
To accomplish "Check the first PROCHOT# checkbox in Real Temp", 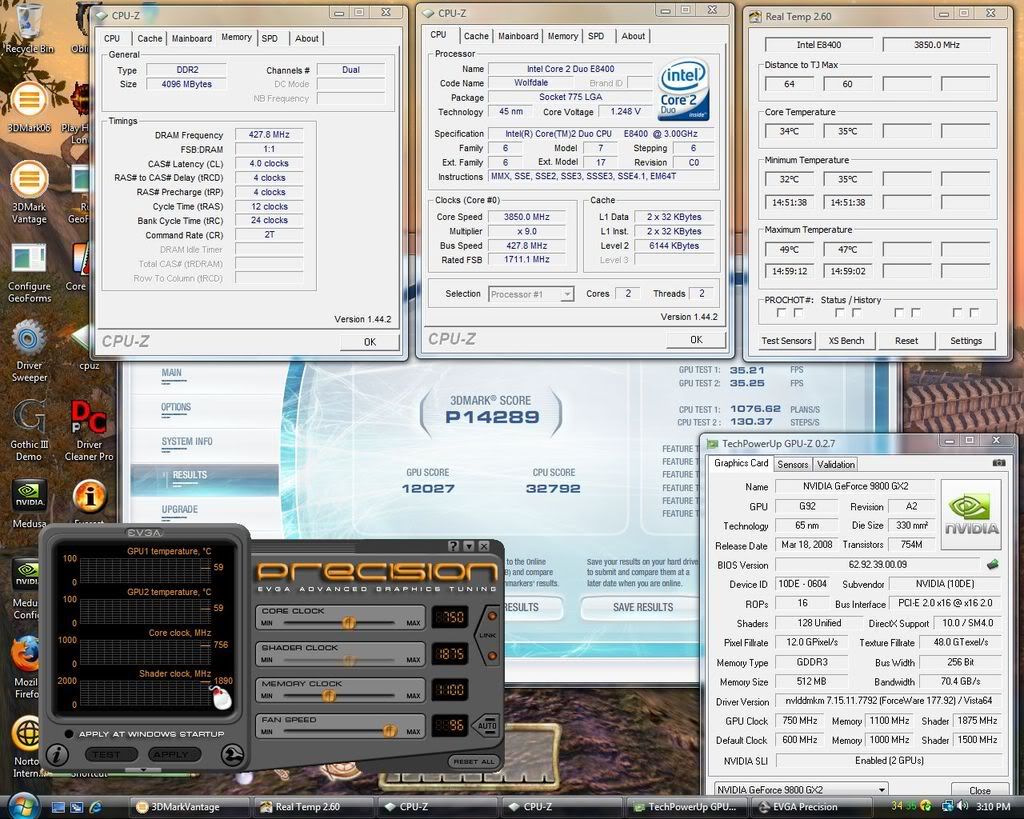I will (781, 313).
